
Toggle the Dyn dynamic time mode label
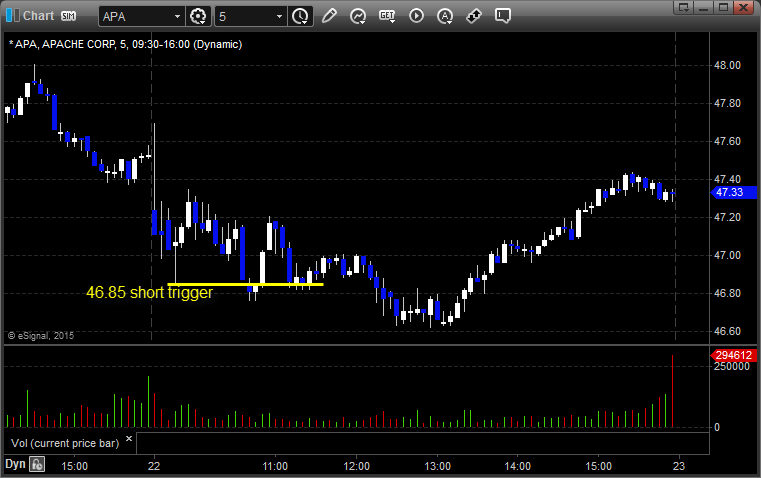15,464
